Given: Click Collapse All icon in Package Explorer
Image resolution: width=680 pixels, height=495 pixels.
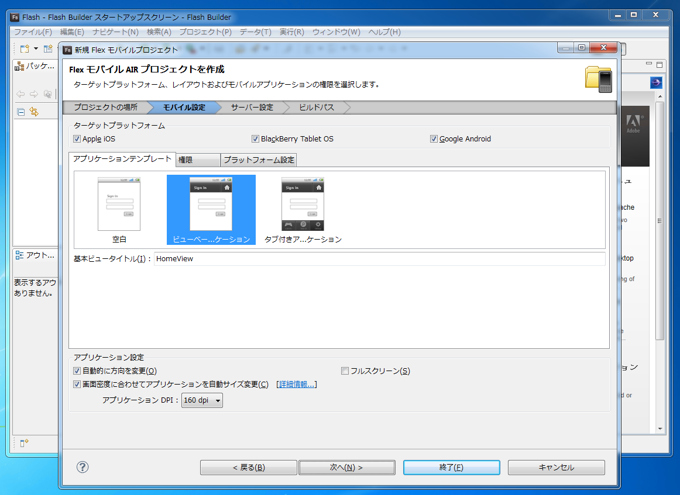Looking at the screenshot, I should point(21,112).
